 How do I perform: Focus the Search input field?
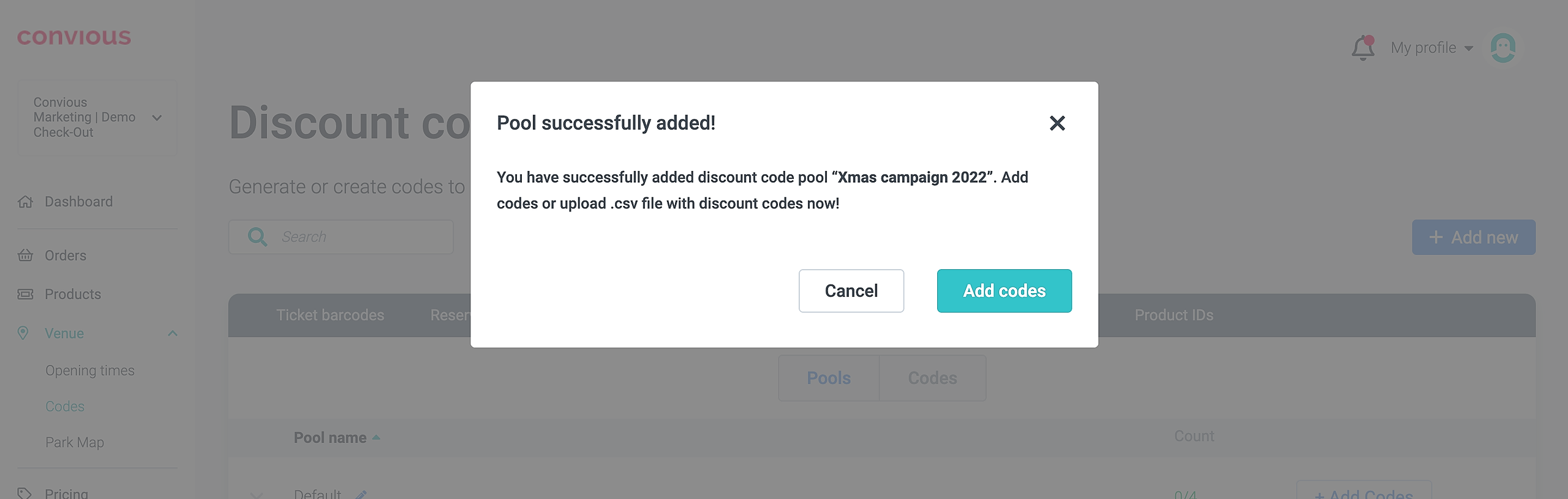point(361,237)
